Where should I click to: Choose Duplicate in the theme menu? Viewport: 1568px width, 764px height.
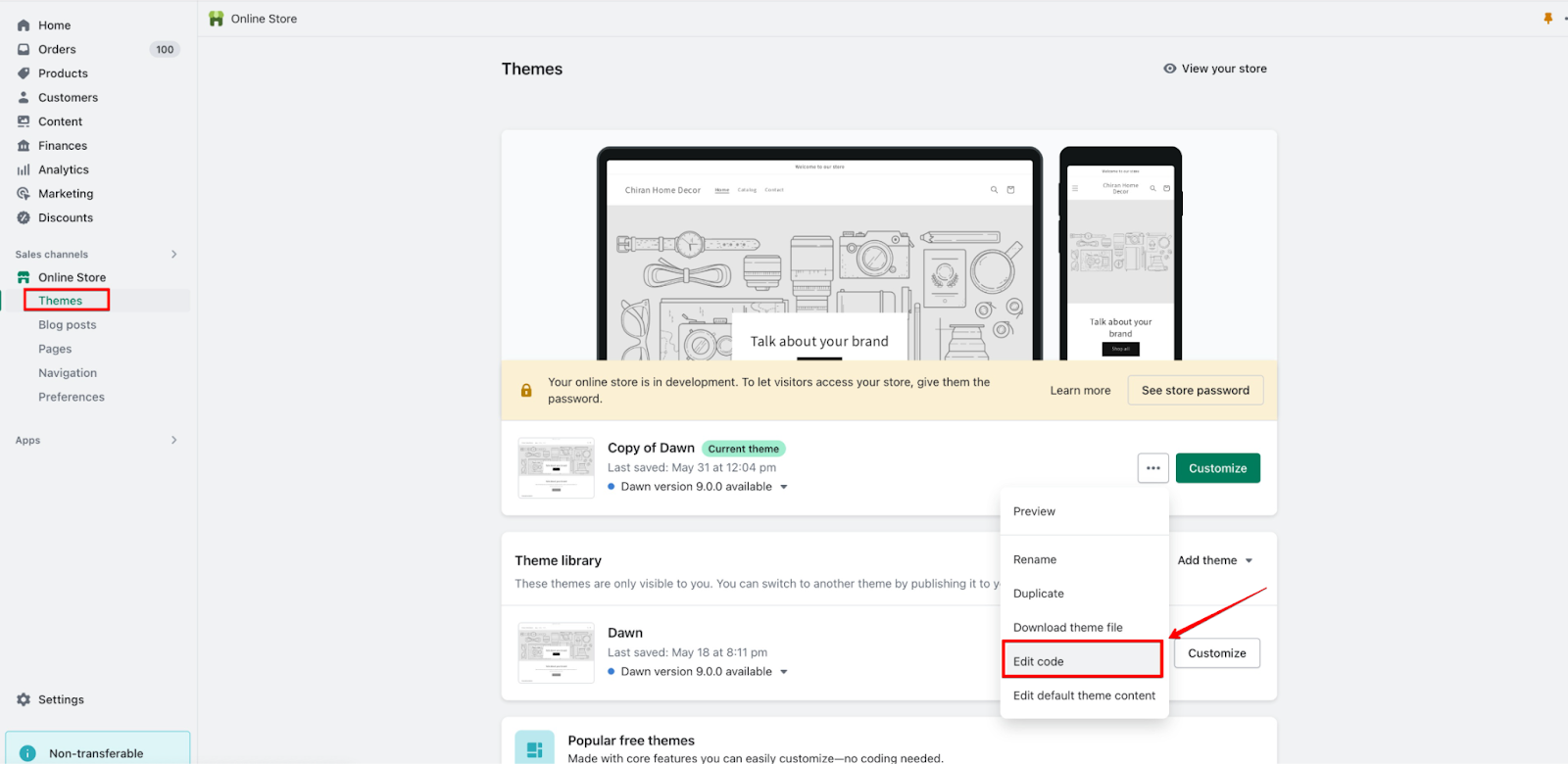(1039, 594)
